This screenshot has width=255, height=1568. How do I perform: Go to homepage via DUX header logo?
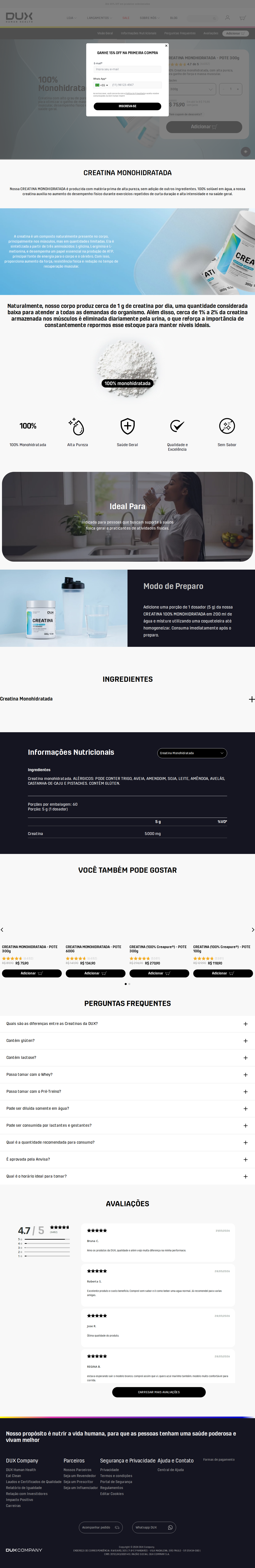(20, 18)
